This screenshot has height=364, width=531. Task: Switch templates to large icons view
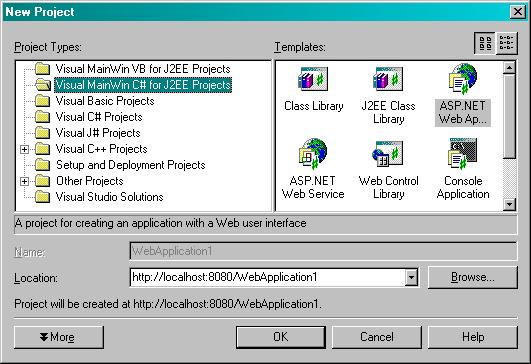pyautogui.click(x=485, y=43)
